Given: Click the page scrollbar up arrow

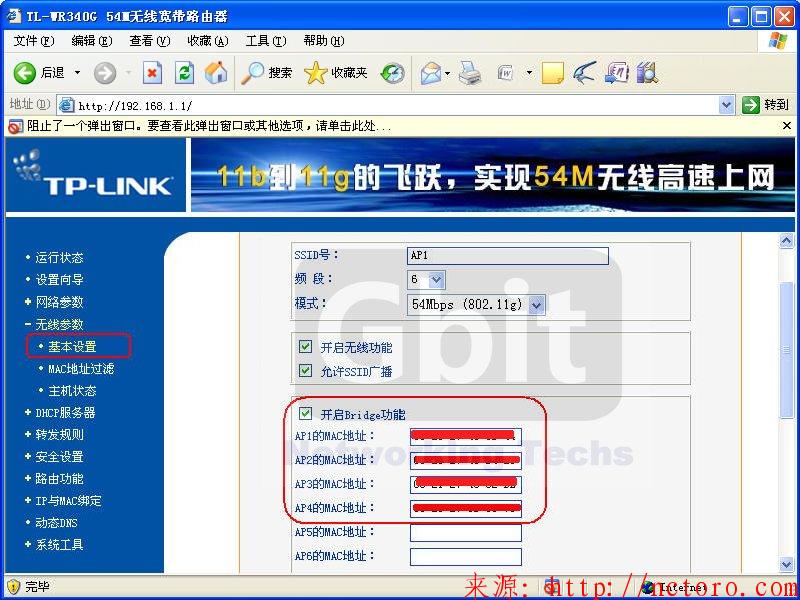Looking at the screenshot, I should 786,241.
